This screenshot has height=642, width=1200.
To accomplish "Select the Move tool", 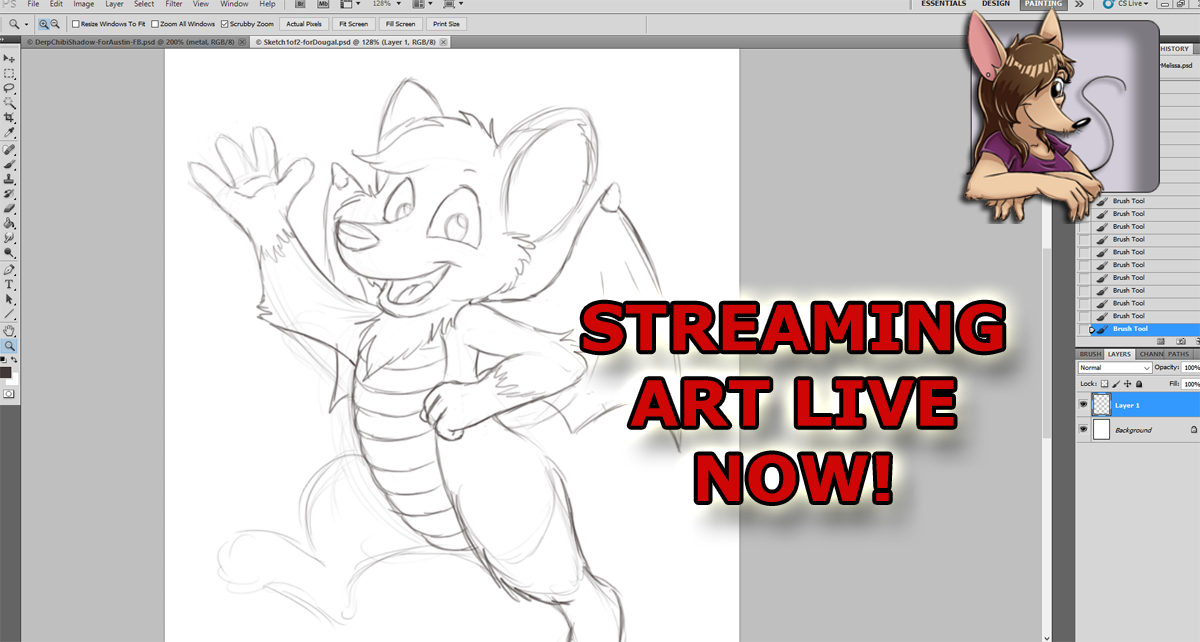I will tap(9, 59).
